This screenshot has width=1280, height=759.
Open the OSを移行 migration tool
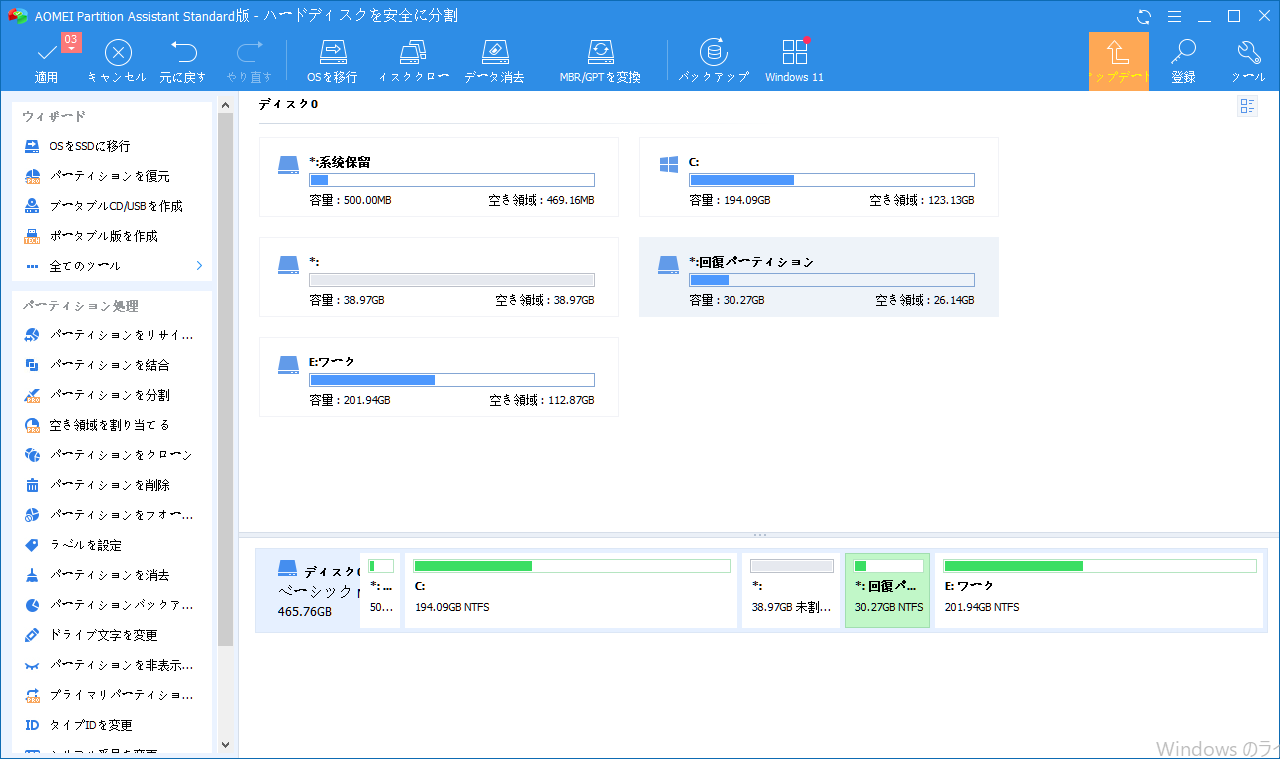point(332,62)
